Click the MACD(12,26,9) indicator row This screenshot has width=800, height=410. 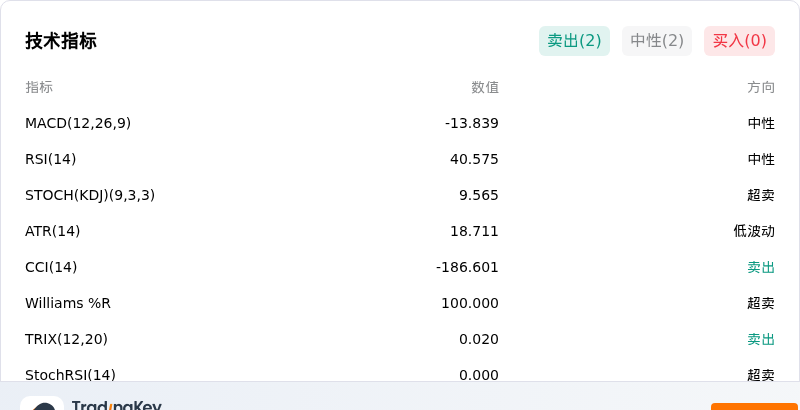pos(400,123)
